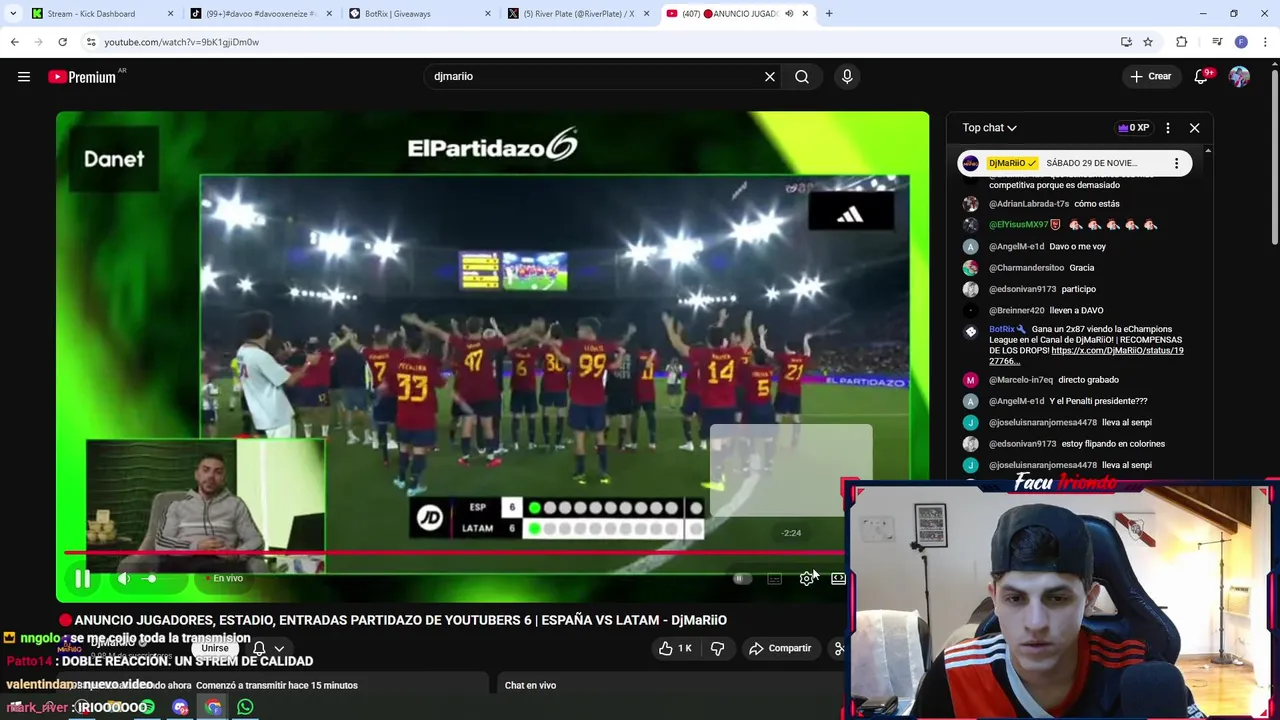This screenshot has width=1280, height=720.
Task: Open the video settings gear
Action: pos(806,578)
